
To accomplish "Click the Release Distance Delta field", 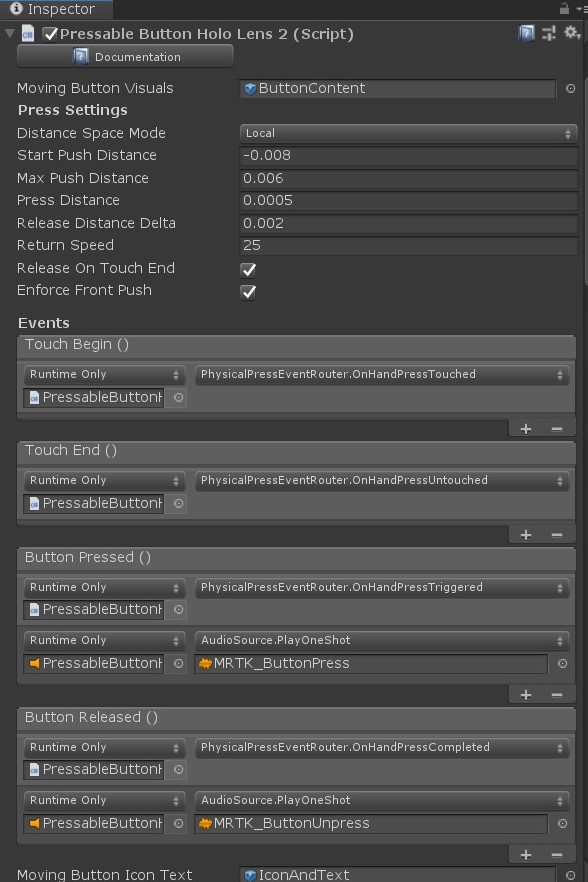I will pos(409,223).
